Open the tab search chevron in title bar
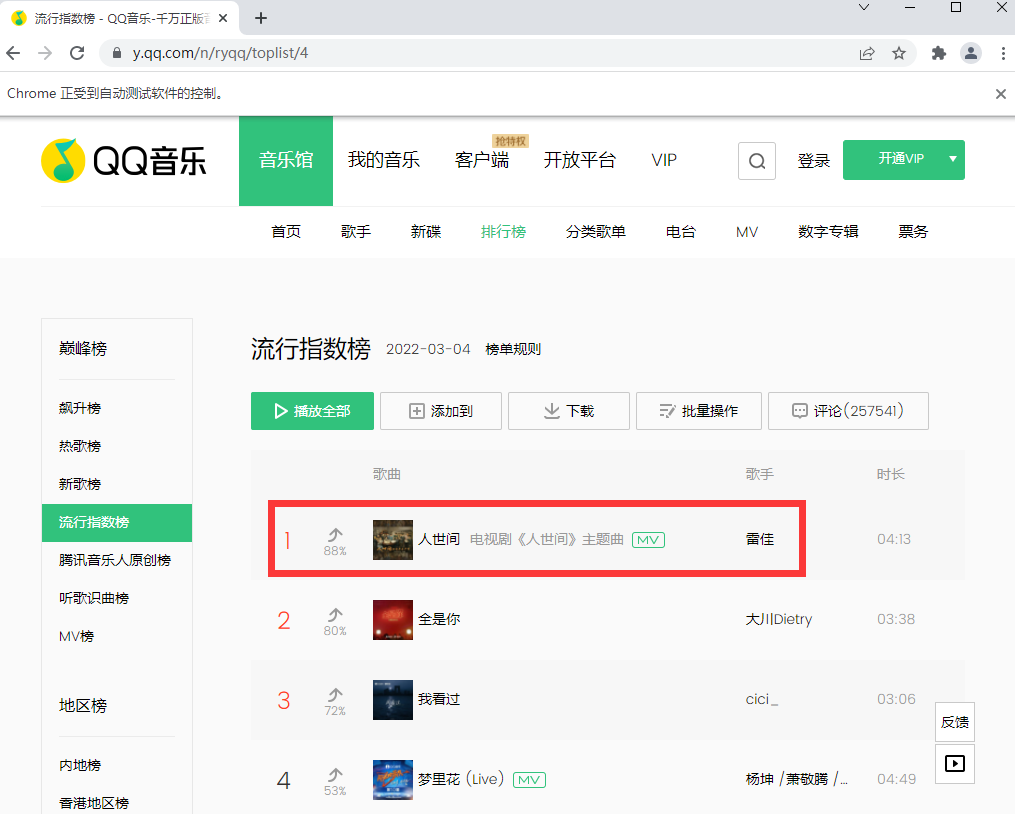This screenshot has width=1015, height=814. [864, 7]
